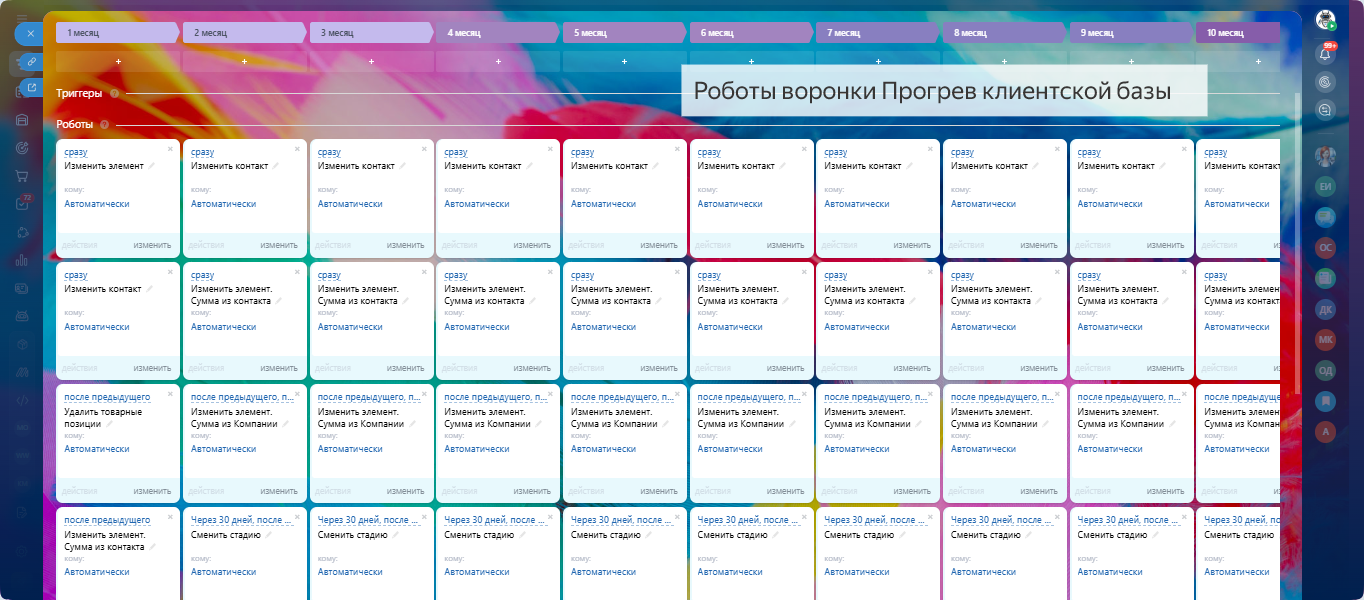This screenshot has width=1364, height=600.
Task: Click 'Автоматически' on 'Сменить стадию' in 2 месяц
Action: (224, 572)
